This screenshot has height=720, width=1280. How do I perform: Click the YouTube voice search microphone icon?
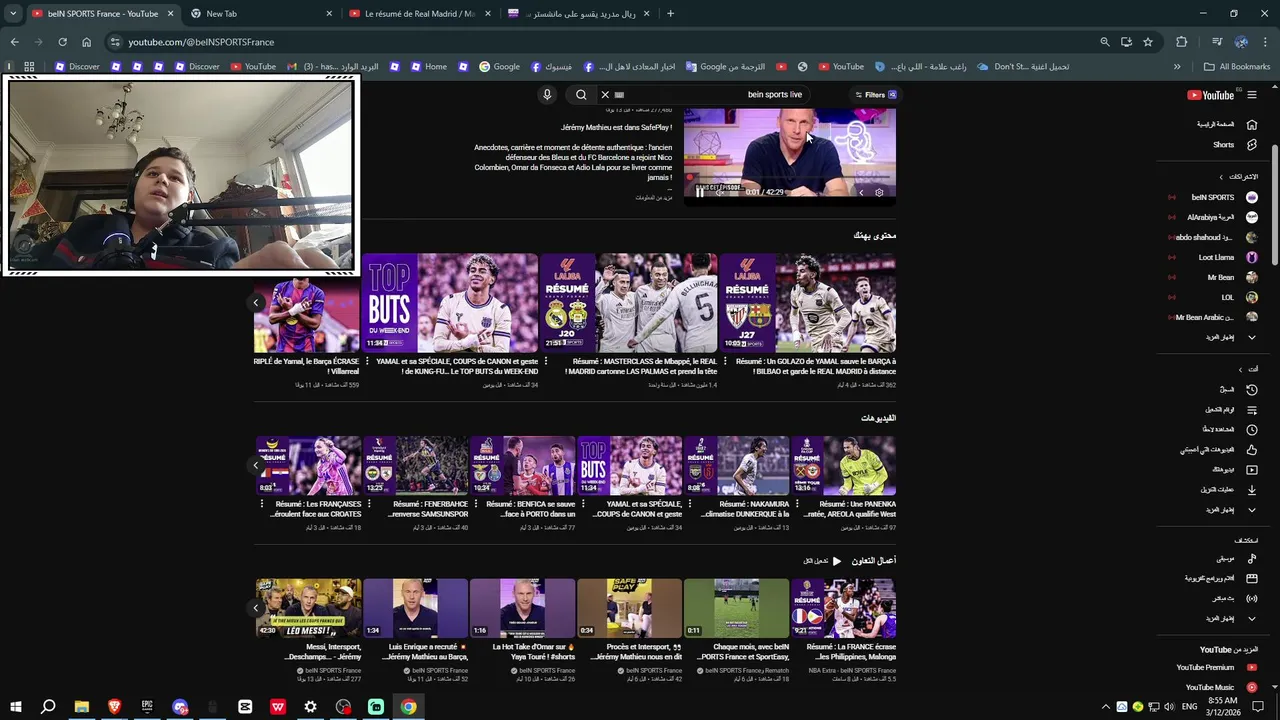(547, 95)
